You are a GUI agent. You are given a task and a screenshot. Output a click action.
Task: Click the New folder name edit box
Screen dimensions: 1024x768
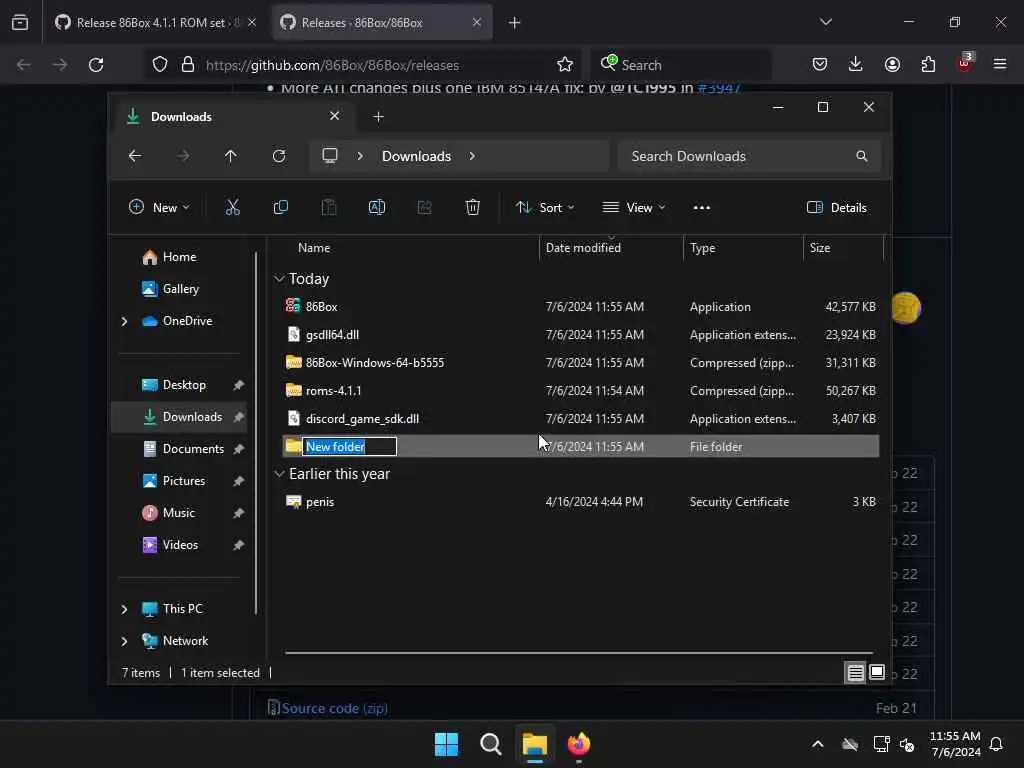349,447
